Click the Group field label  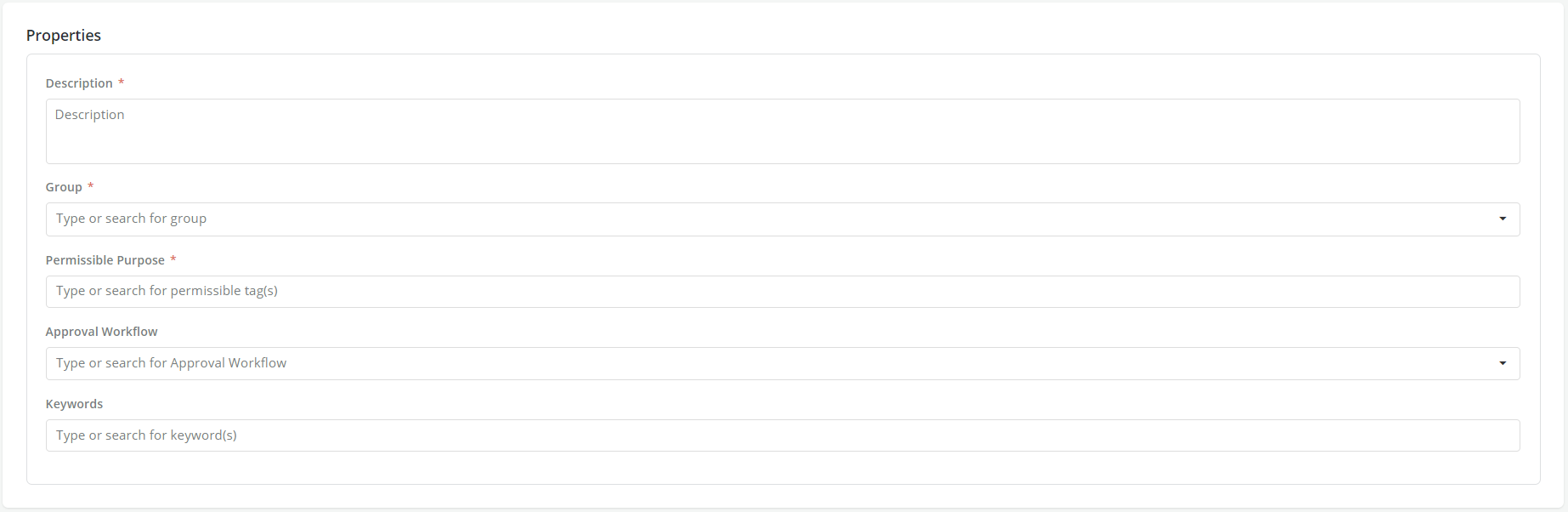click(x=64, y=187)
